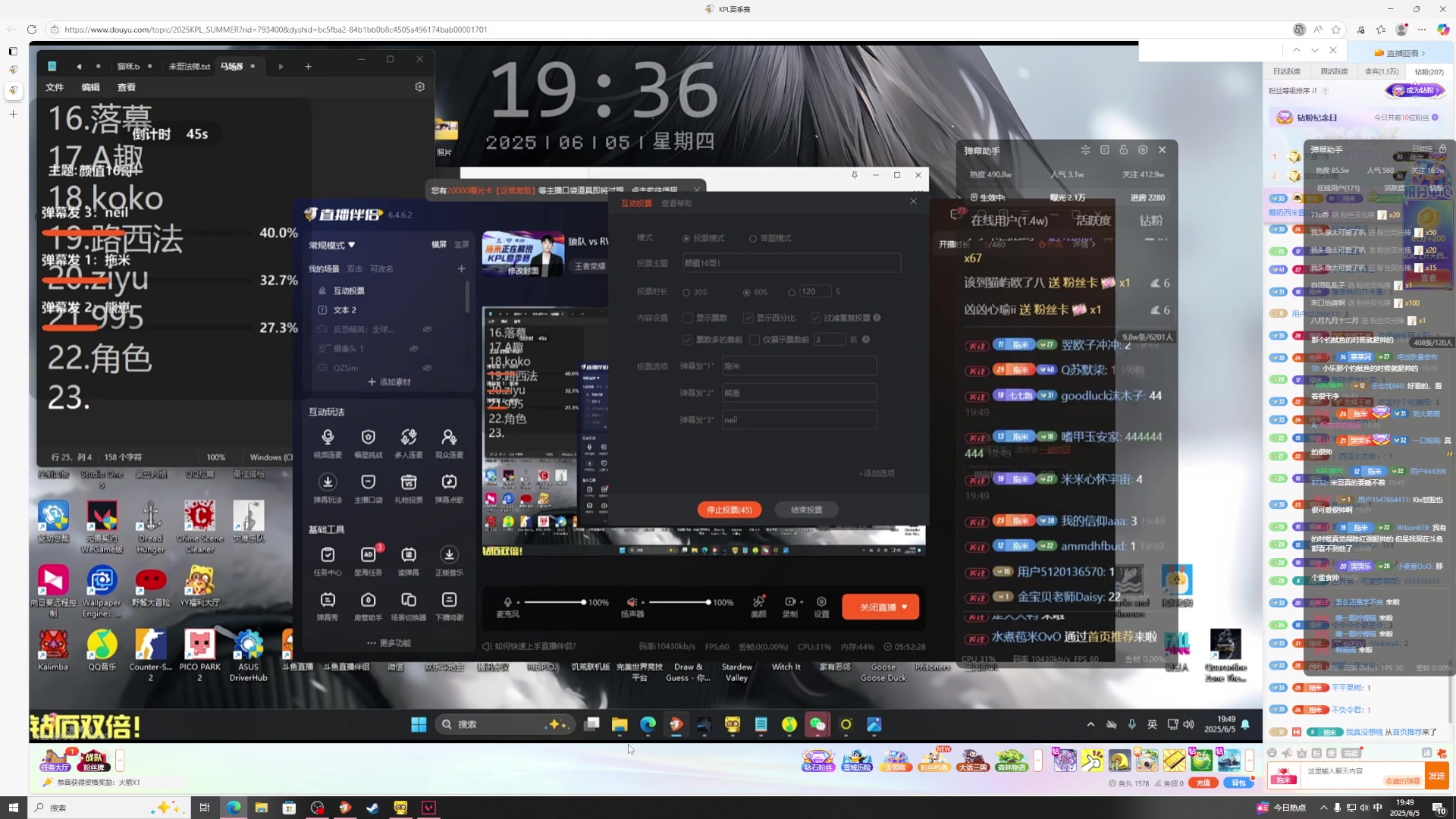Open the 房管助手 tool

(368, 607)
